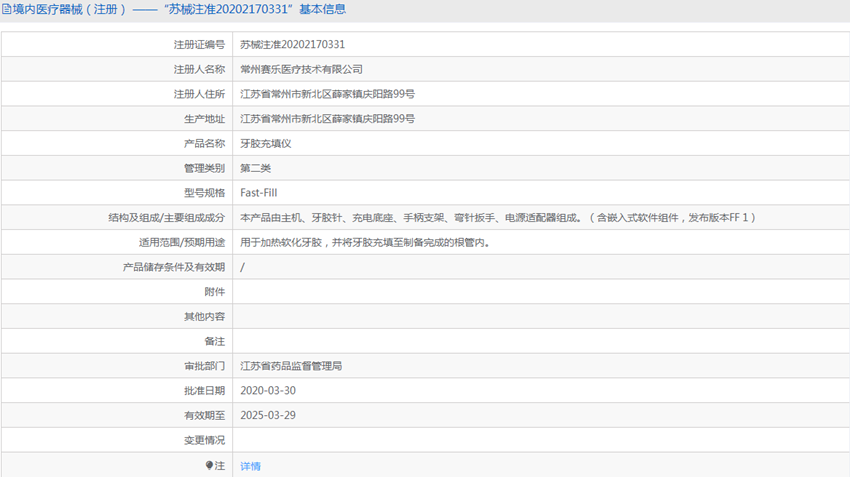Click the 附件 row label
This screenshot has height=477, width=850.
tap(214, 292)
